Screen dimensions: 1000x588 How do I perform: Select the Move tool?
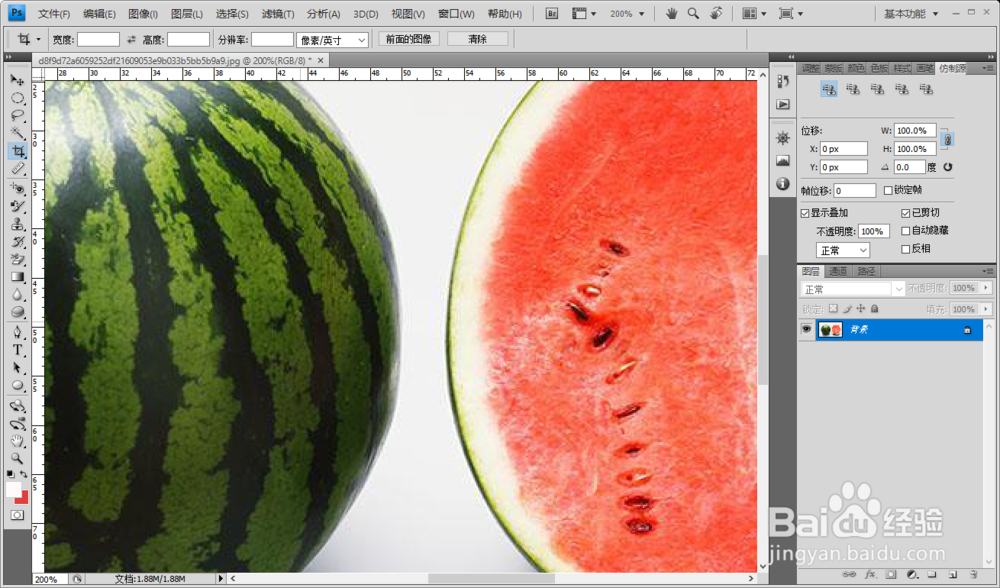(x=17, y=80)
